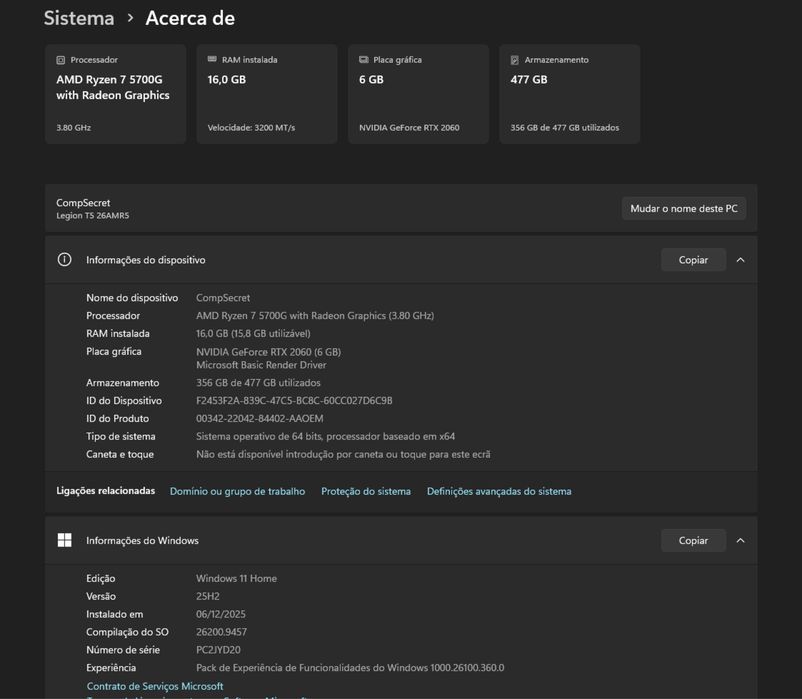
Task: Click the Tipo de sistema value about 64 bits
Action: (325, 436)
